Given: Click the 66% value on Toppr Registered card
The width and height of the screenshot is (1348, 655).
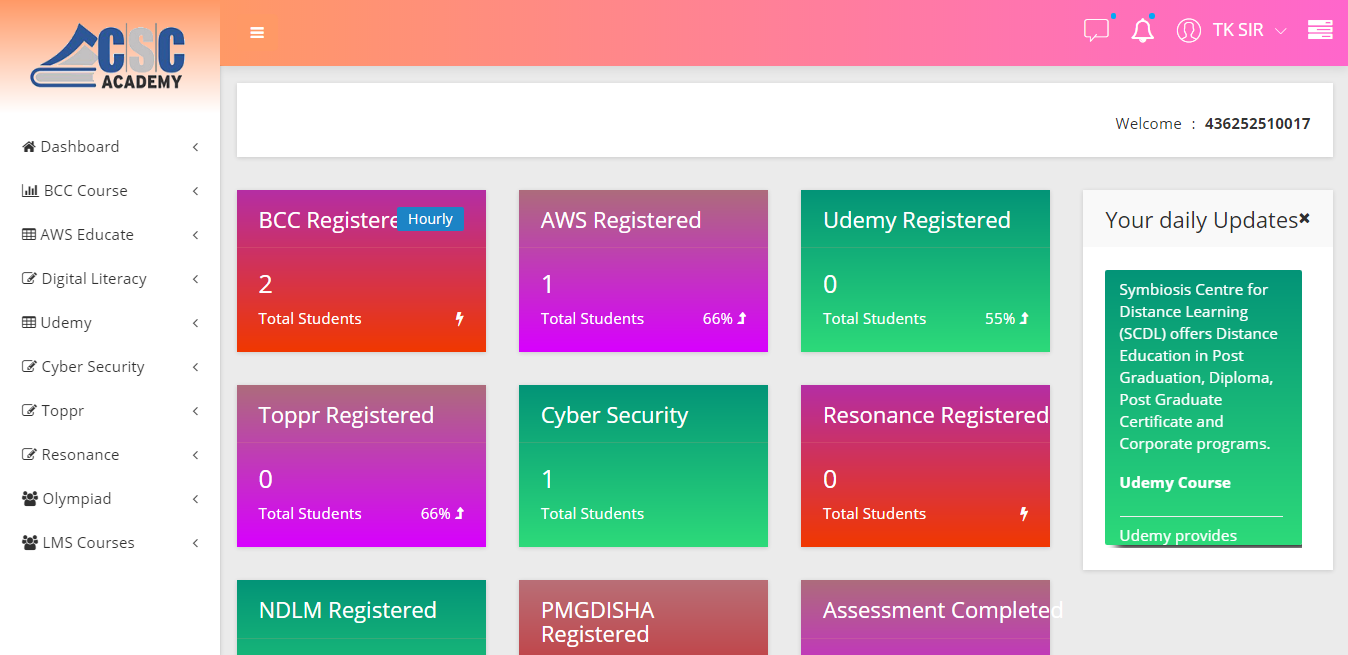Looking at the screenshot, I should click(436, 514).
